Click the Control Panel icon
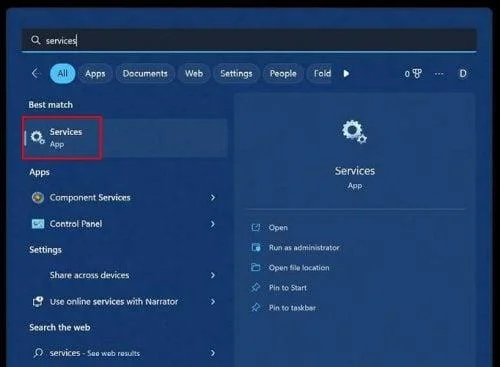This screenshot has height=367, width=500. (38, 224)
